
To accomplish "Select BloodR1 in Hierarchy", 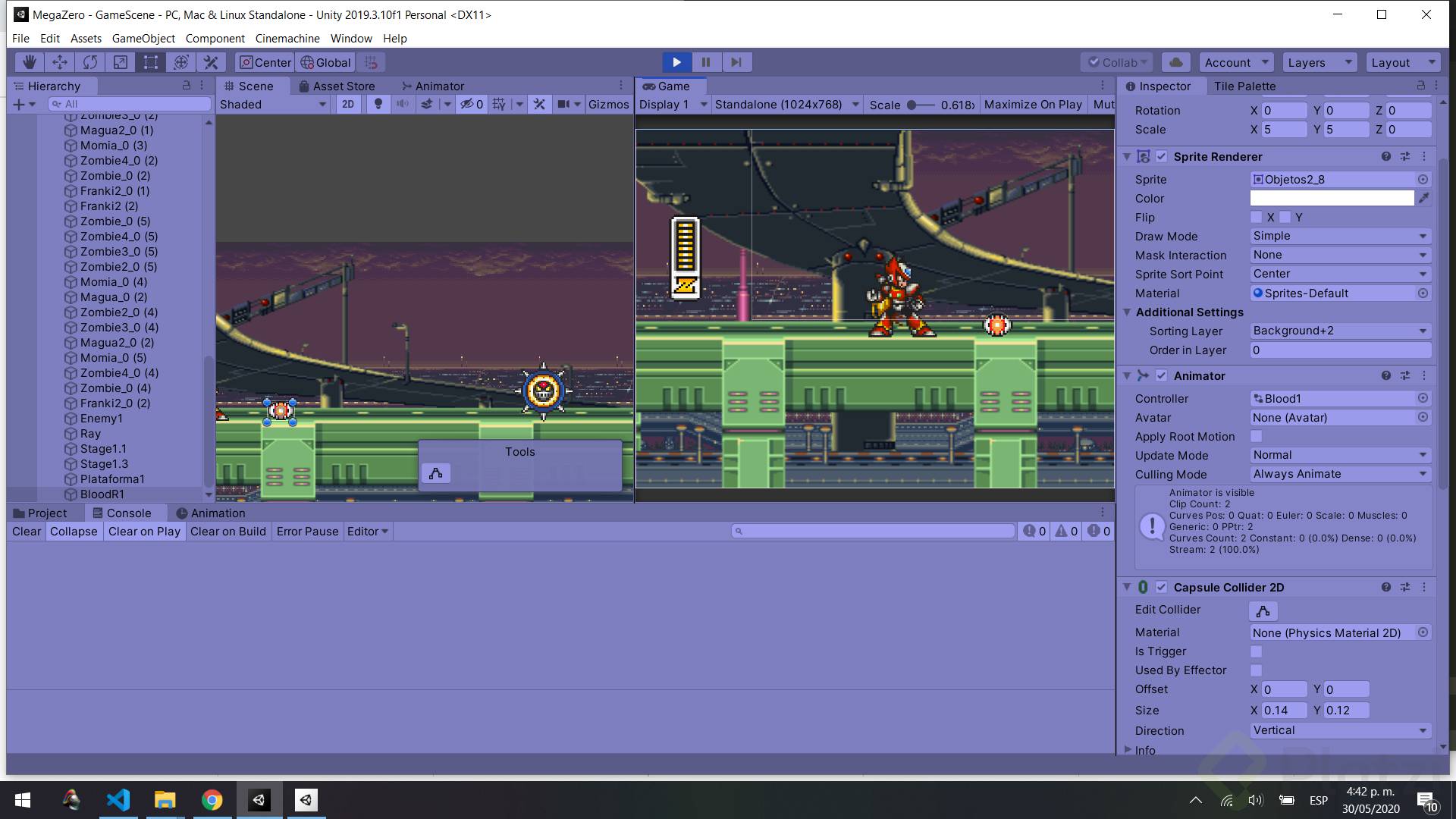I will click(102, 494).
